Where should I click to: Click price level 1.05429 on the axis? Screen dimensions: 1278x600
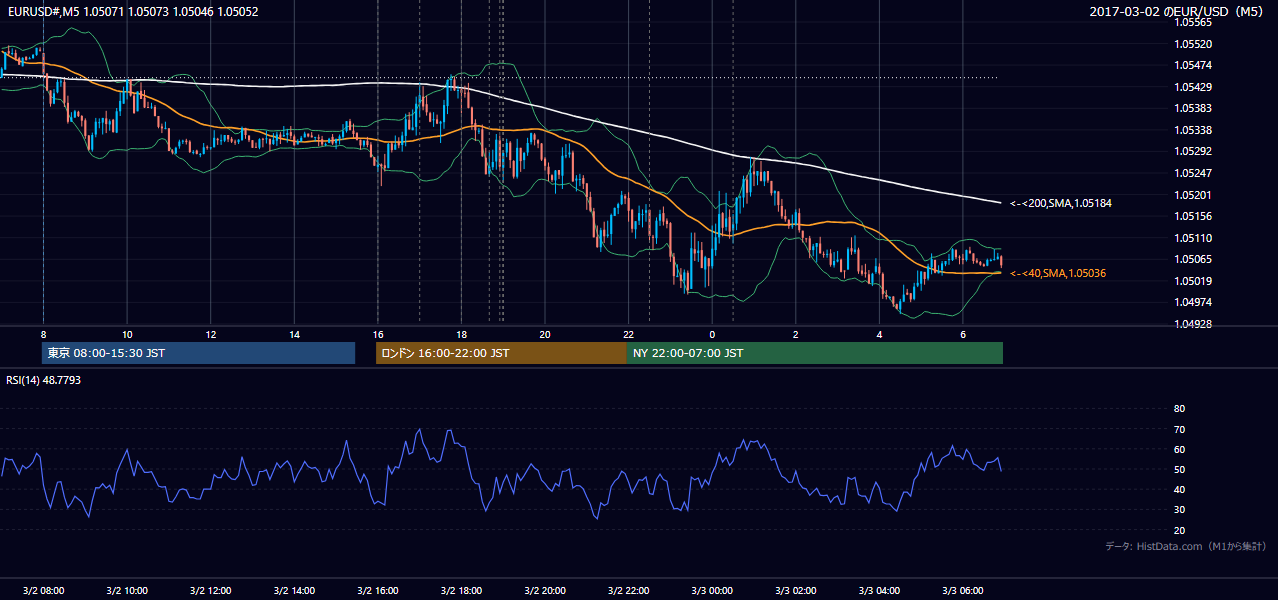(1193, 87)
